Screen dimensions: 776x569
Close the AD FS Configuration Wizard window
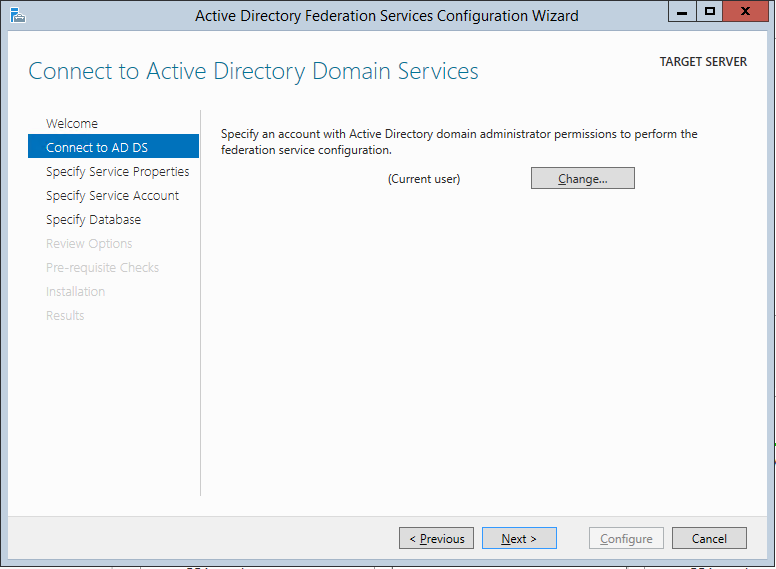click(748, 12)
